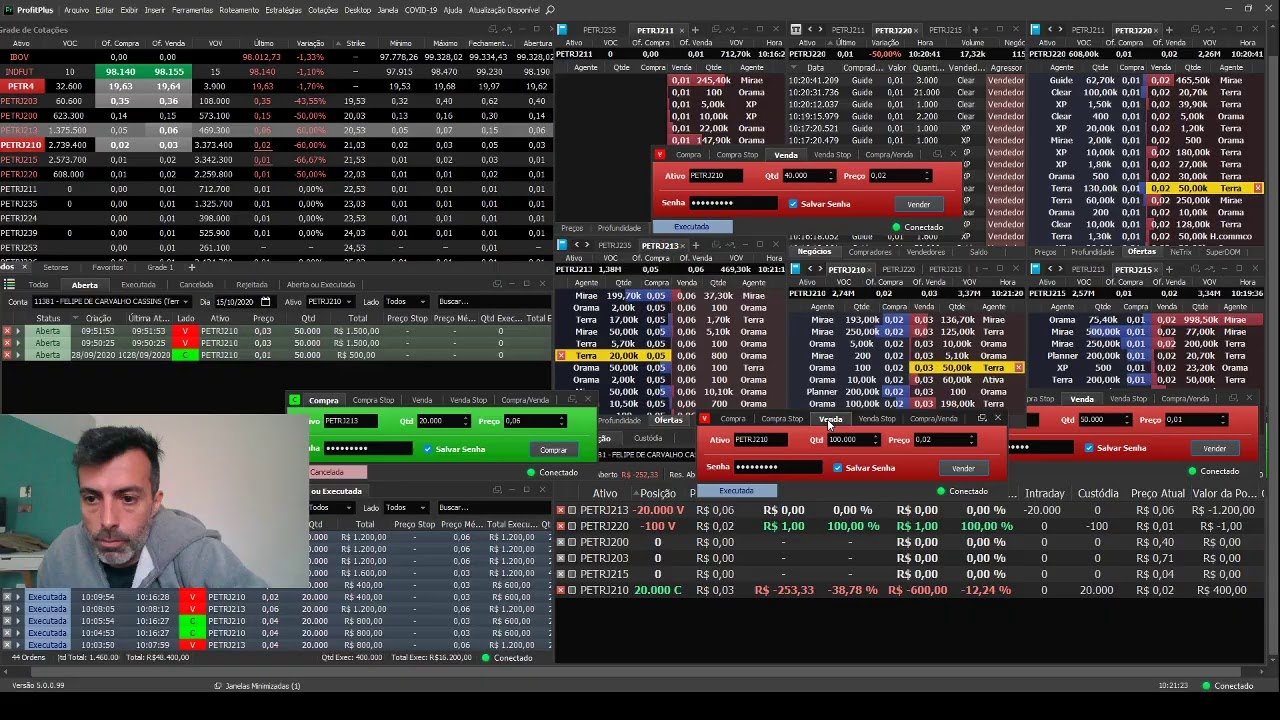Cancel the open order created at 09:51:53
The height and width of the screenshot is (720, 1280).
tap(7, 331)
